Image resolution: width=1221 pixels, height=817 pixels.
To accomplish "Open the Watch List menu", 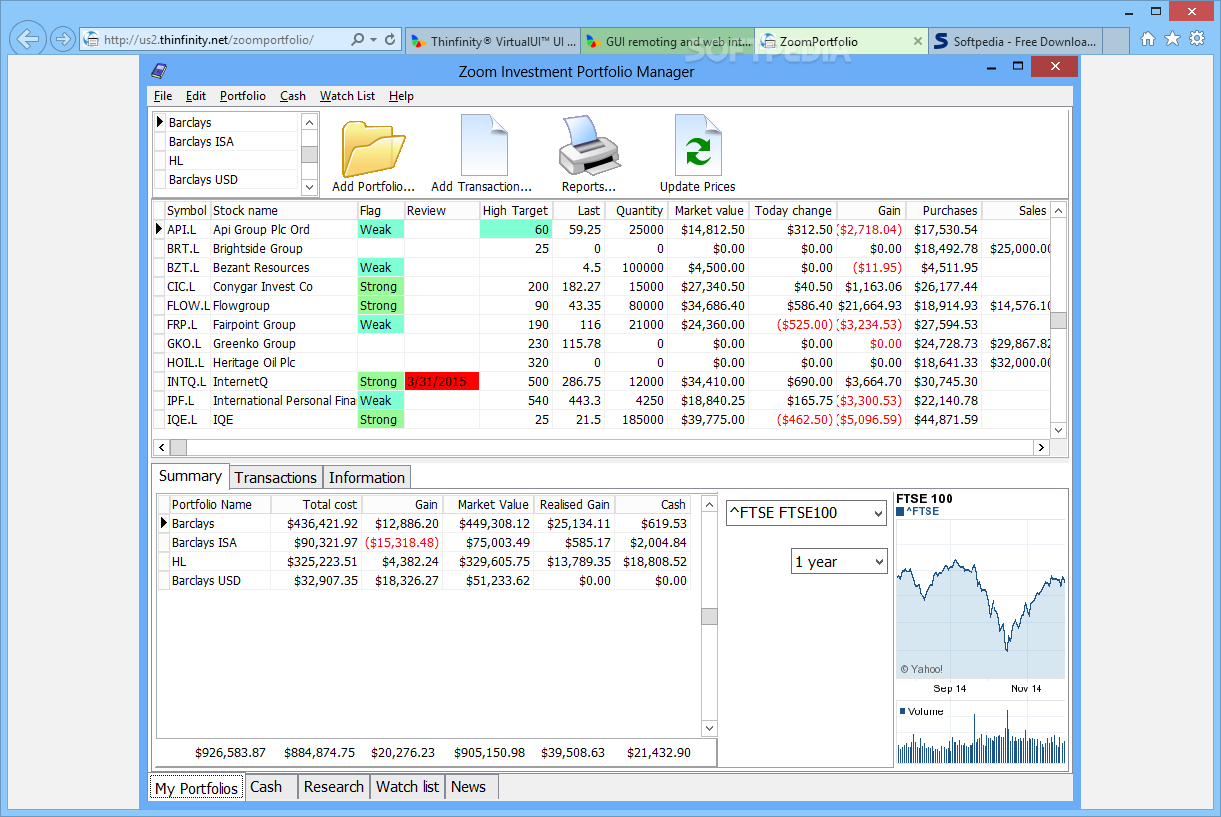I will [347, 96].
